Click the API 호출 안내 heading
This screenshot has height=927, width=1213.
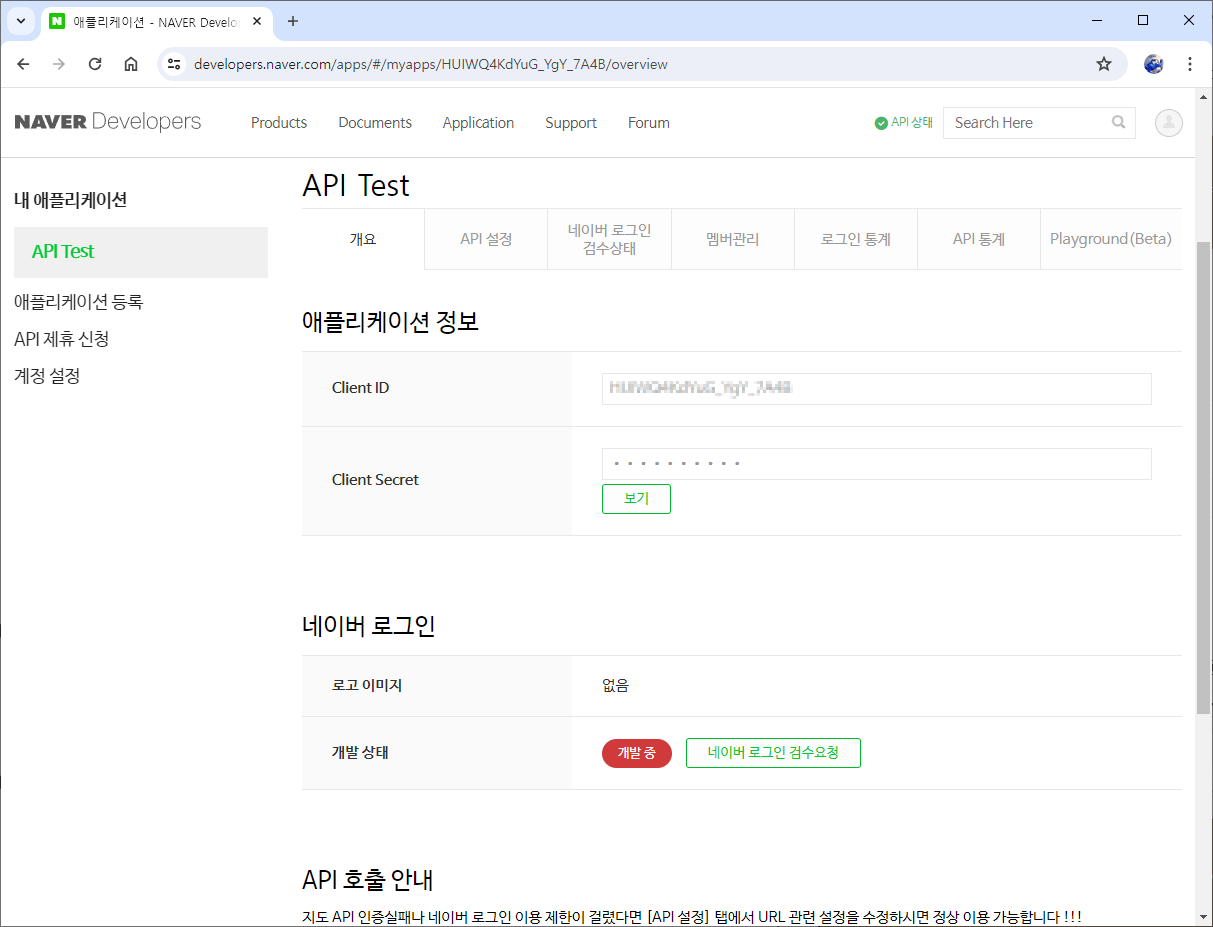coord(368,880)
